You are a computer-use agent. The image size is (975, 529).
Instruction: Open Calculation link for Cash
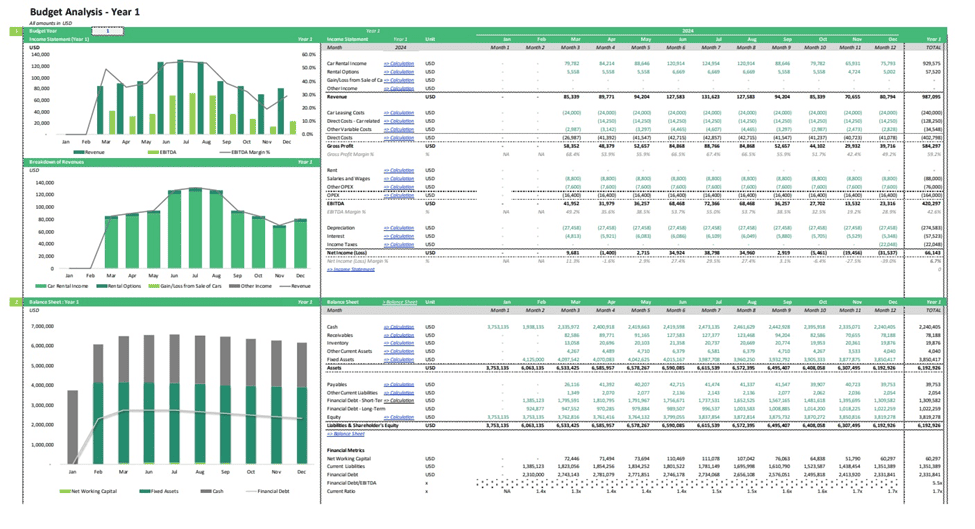(x=399, y=326)
